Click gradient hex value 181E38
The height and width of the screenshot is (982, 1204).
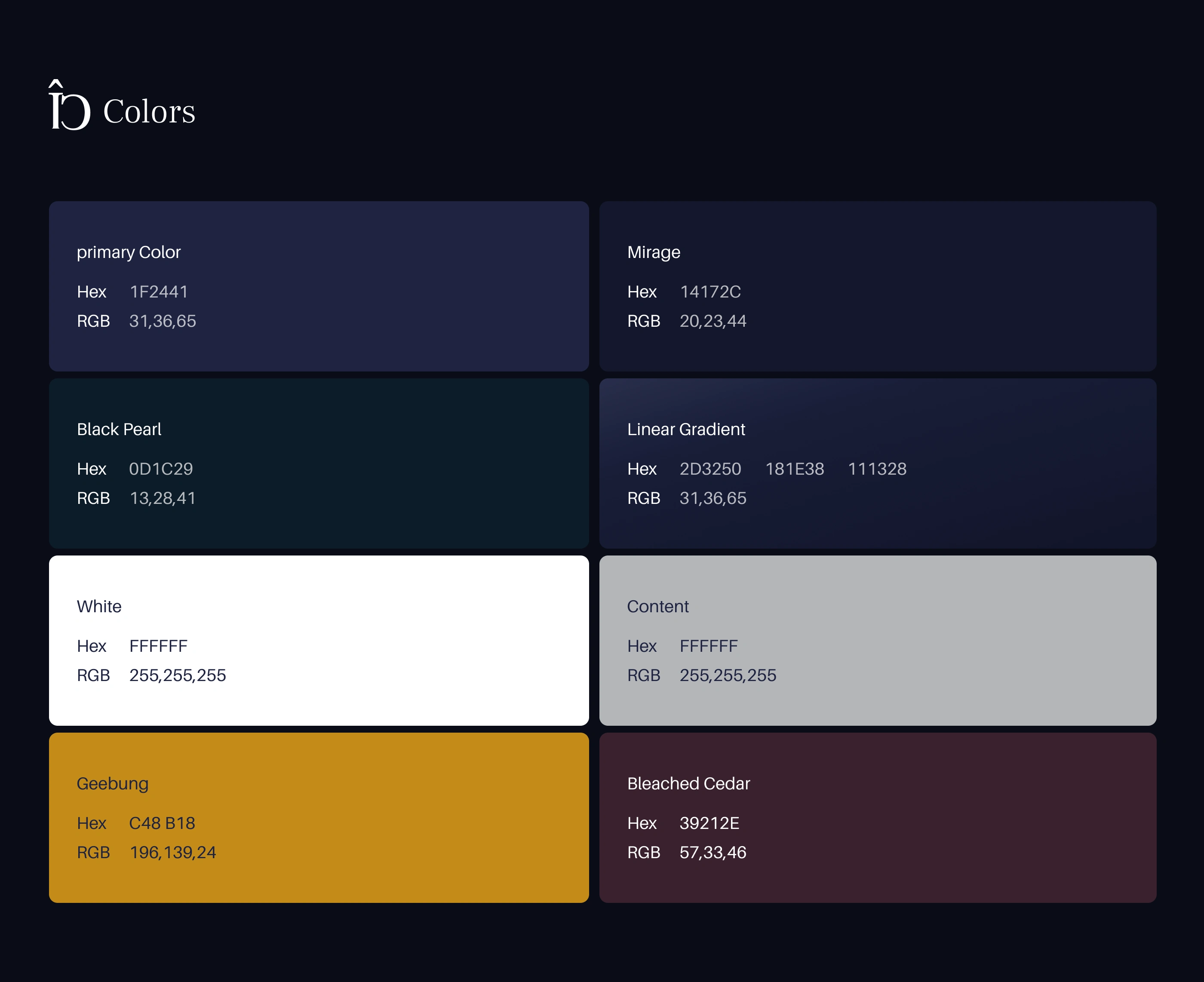click(794, 469)
